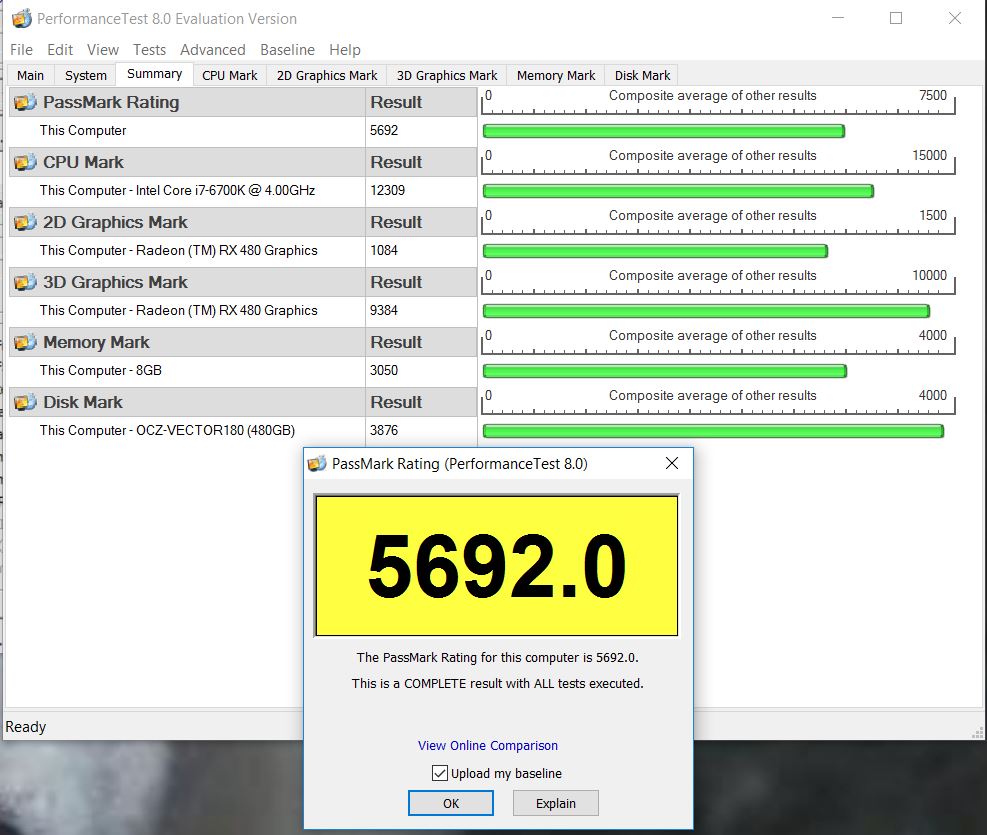Open the View Online Comparison link

(x=488, y=746)
